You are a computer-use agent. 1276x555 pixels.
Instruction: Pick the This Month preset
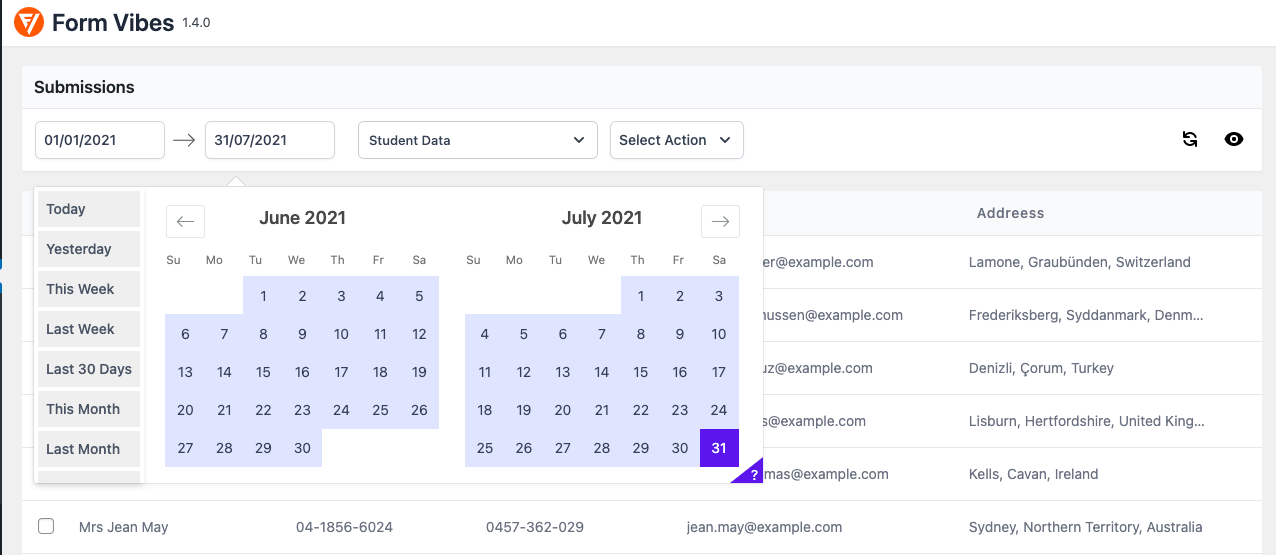click(x=88, y=409)
